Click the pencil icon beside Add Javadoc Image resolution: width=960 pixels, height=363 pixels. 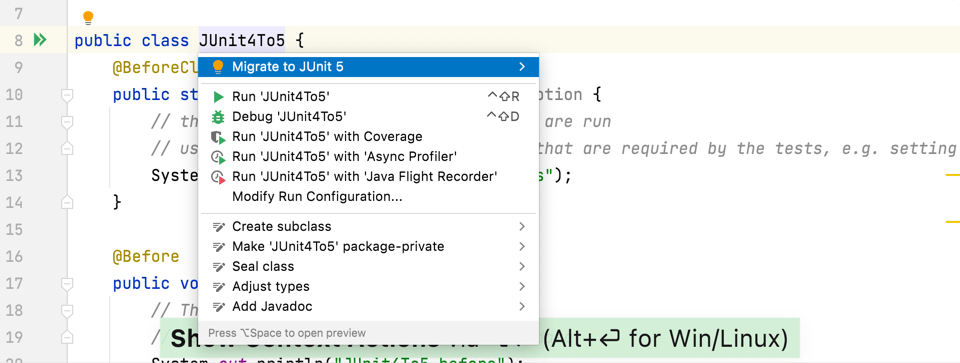point(219,307)
